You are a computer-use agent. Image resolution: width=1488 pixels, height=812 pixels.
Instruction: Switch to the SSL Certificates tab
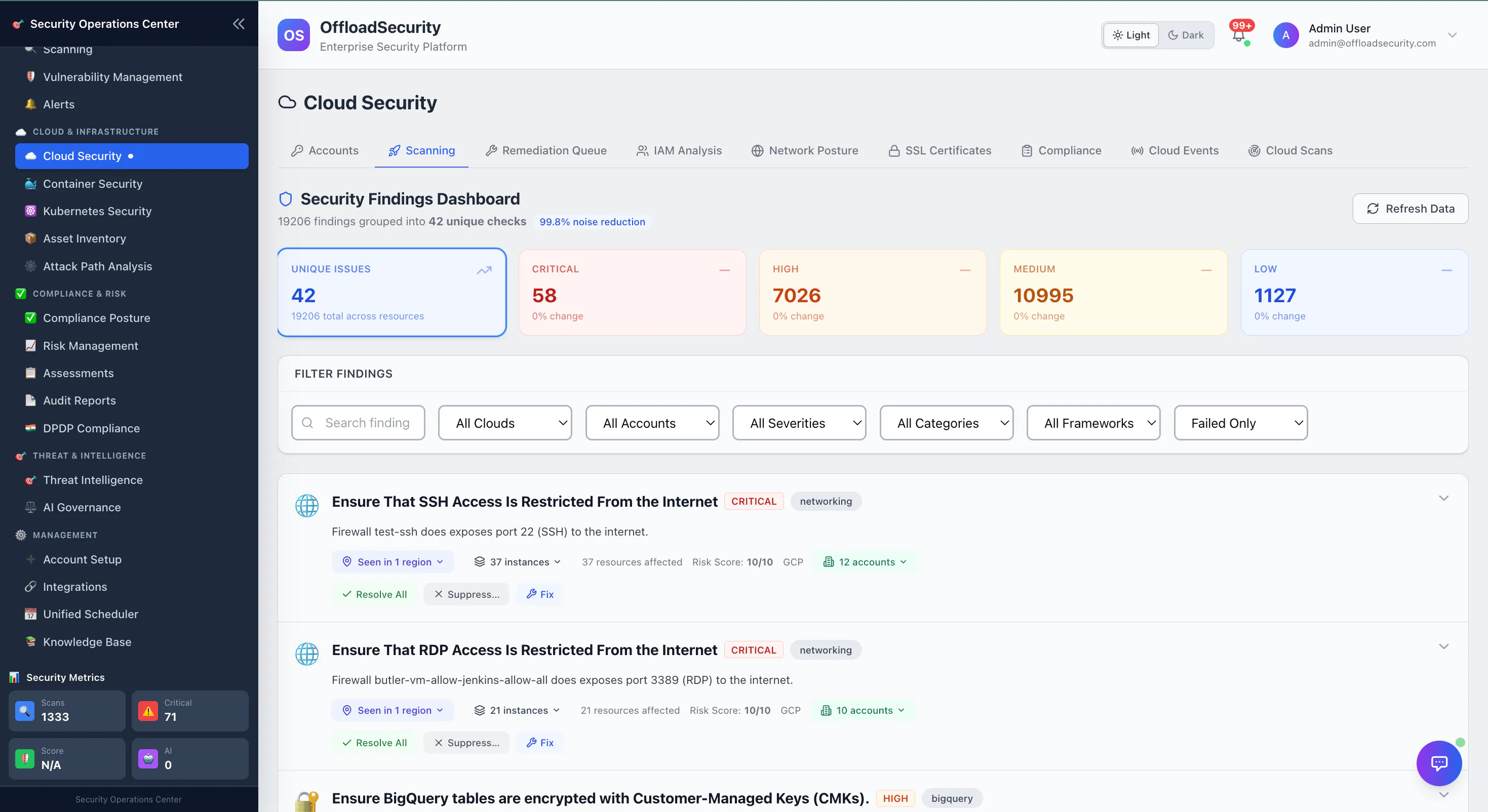(x=940, y=151)
